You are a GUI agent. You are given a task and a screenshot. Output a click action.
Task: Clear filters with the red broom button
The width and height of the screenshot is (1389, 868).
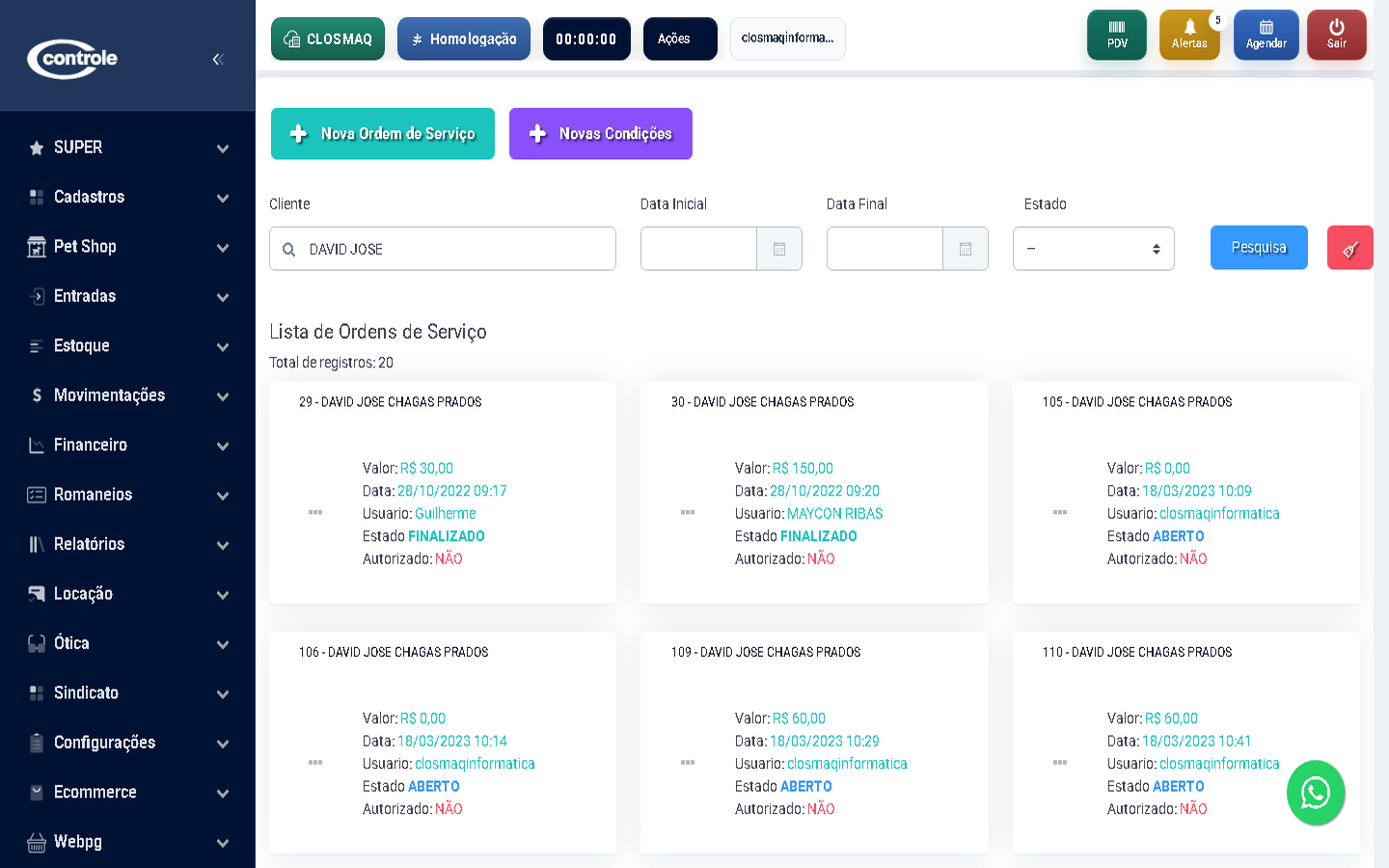click(1349, 248)
